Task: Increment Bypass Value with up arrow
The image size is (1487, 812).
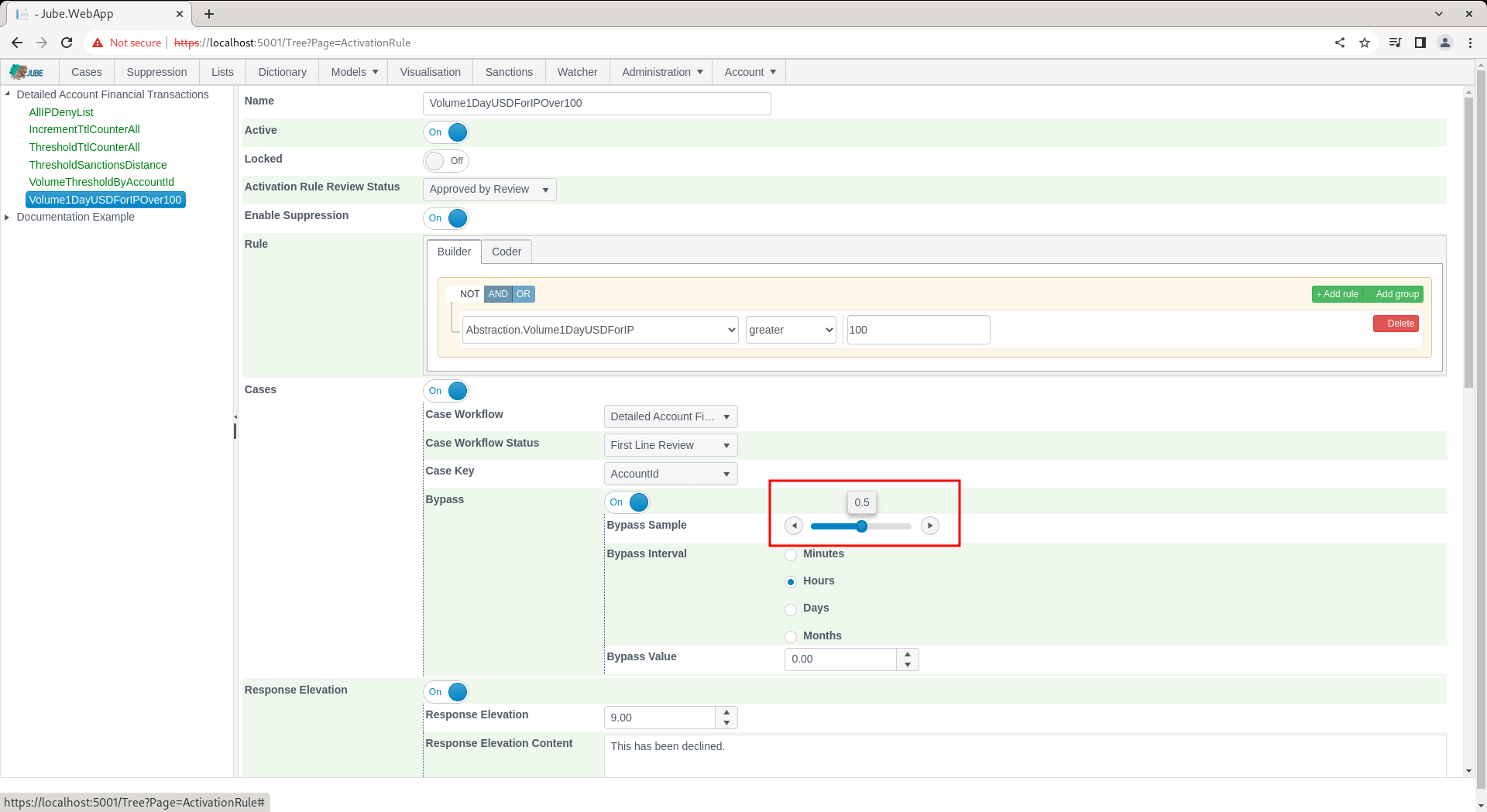Action: click(908, 654)
